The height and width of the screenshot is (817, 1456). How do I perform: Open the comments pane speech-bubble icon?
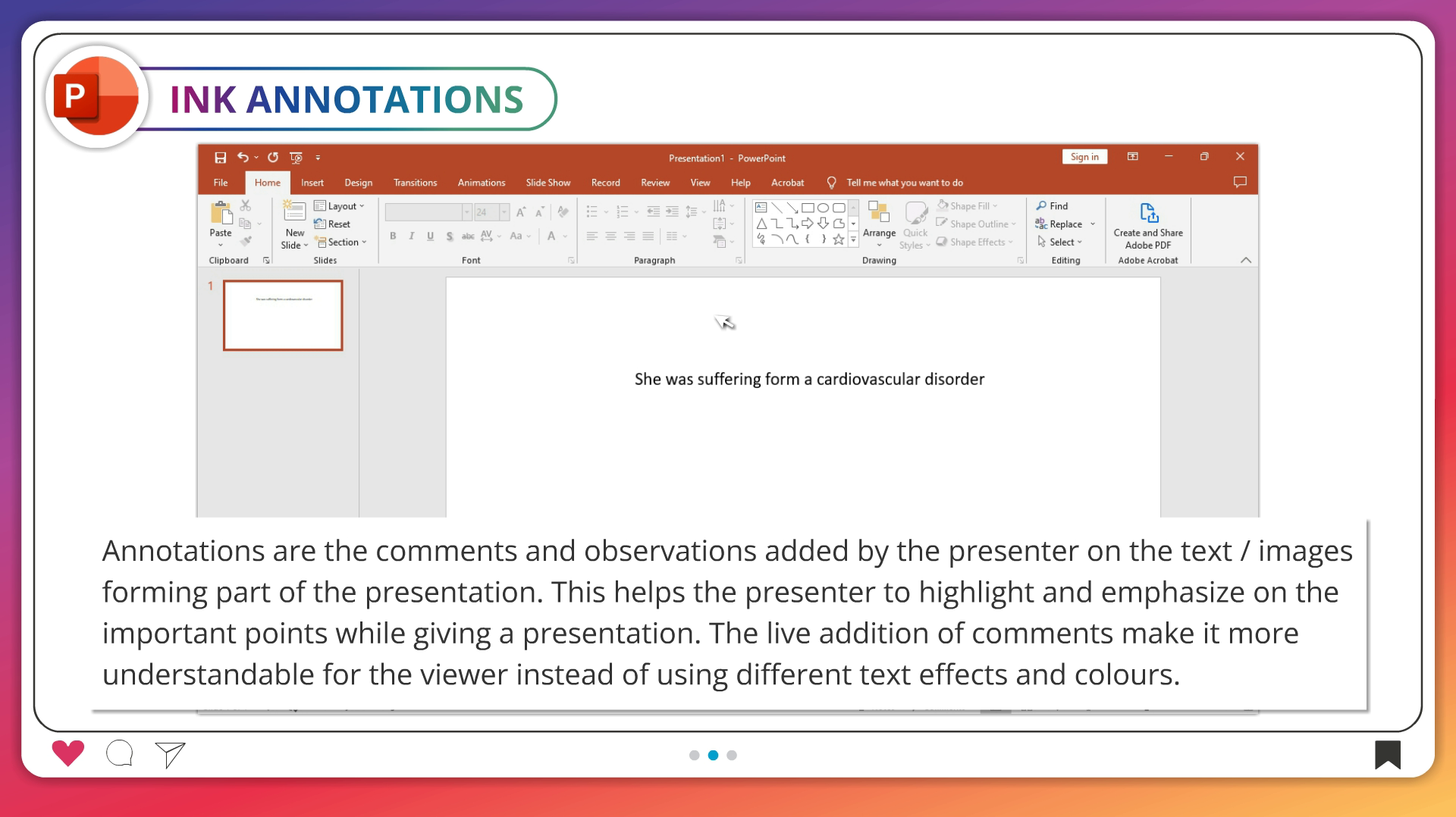1240,182
